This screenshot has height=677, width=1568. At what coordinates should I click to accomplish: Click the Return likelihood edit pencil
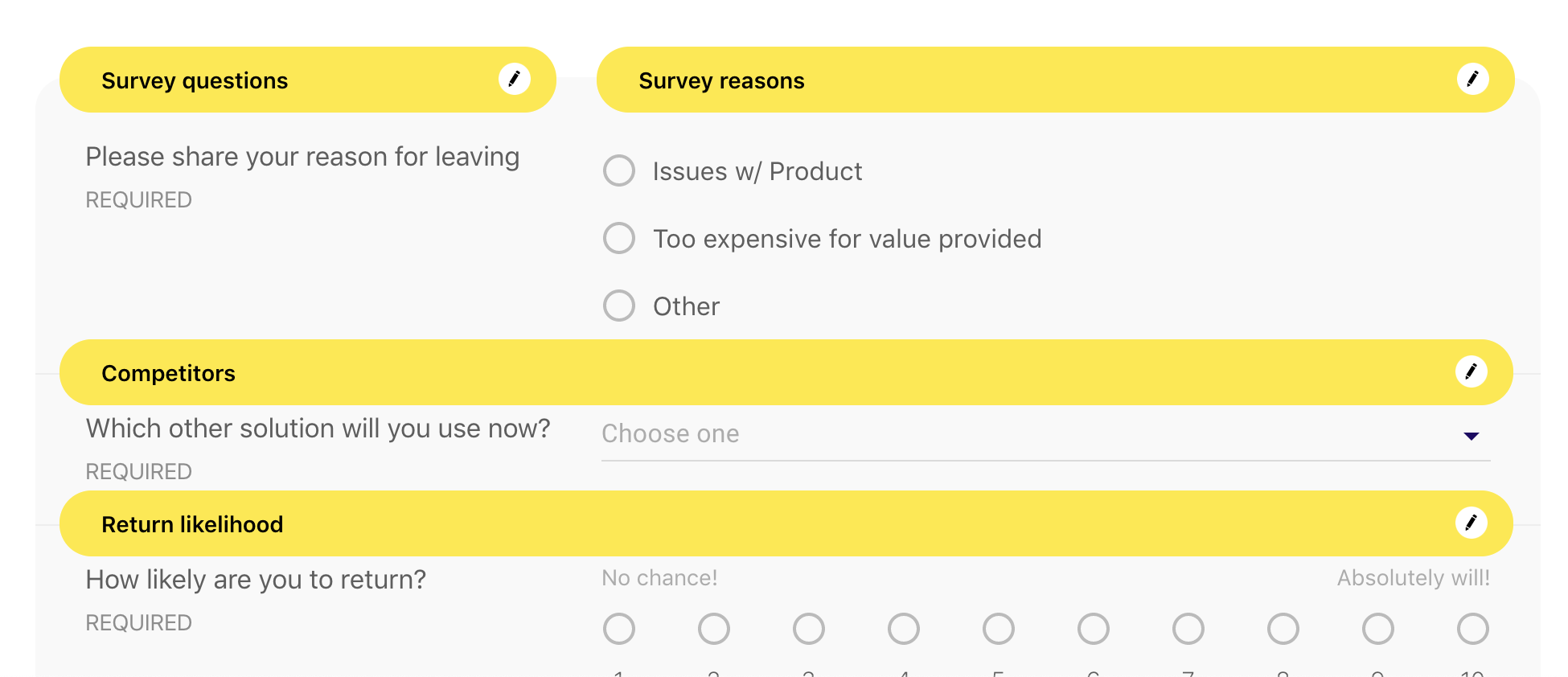1471,523
